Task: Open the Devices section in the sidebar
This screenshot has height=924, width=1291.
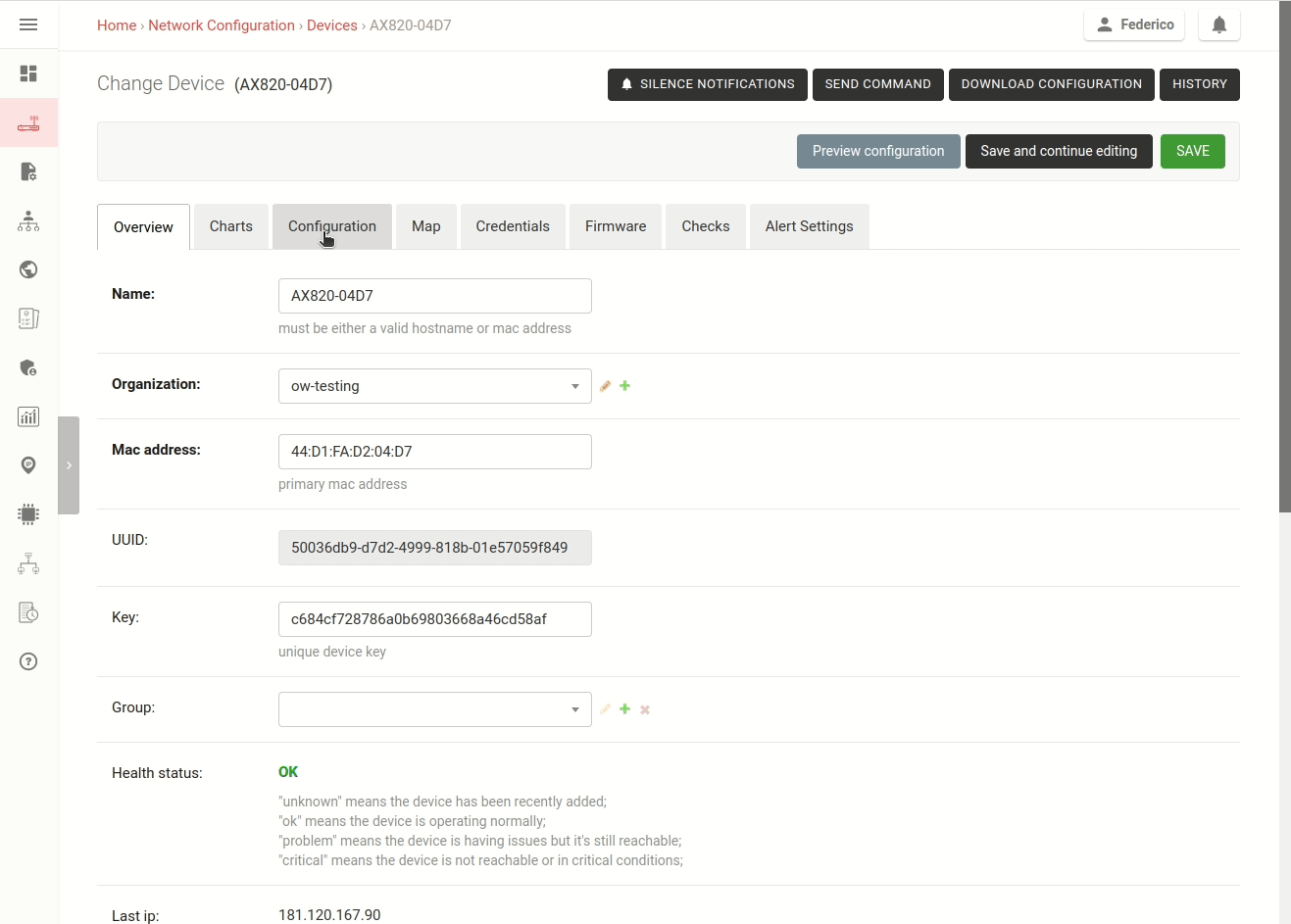Action: pyautogui.click(x=28, y=122)
